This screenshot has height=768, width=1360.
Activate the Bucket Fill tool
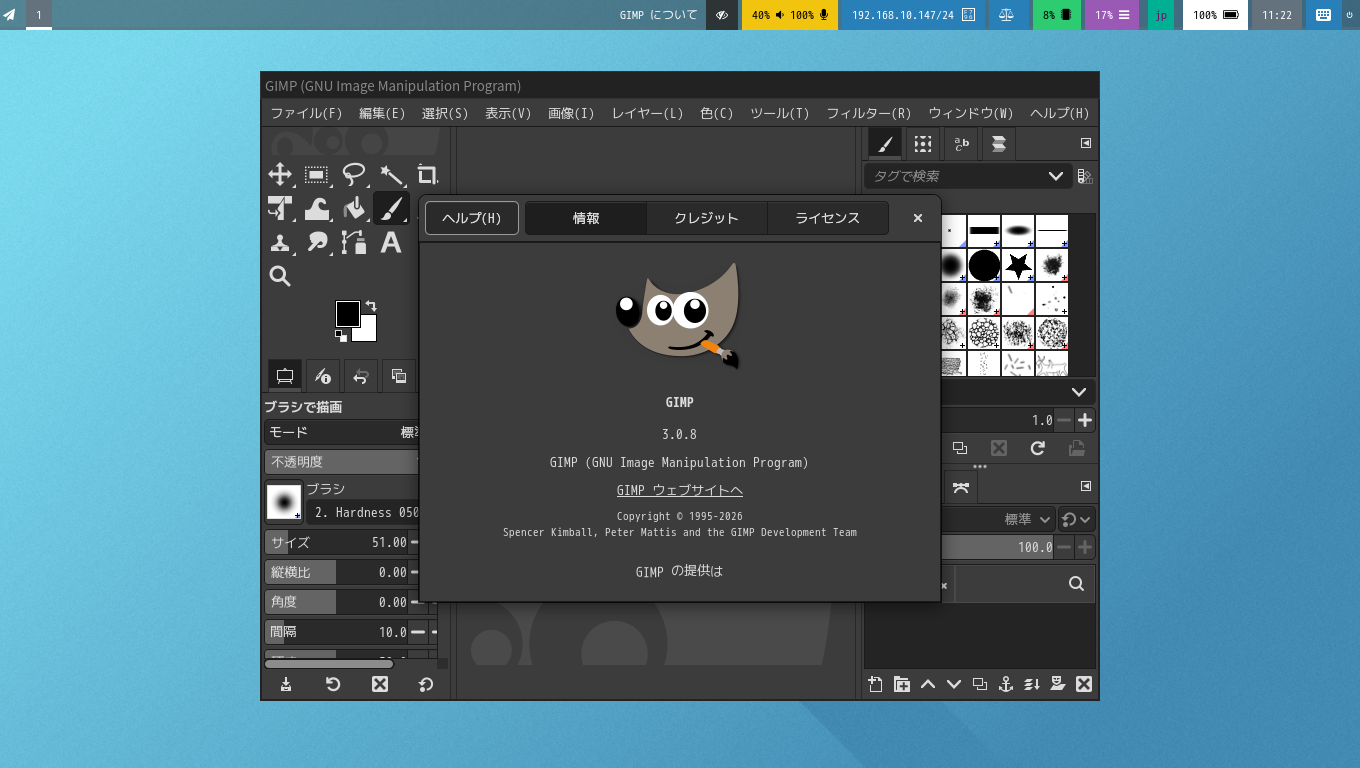(354, 208)
